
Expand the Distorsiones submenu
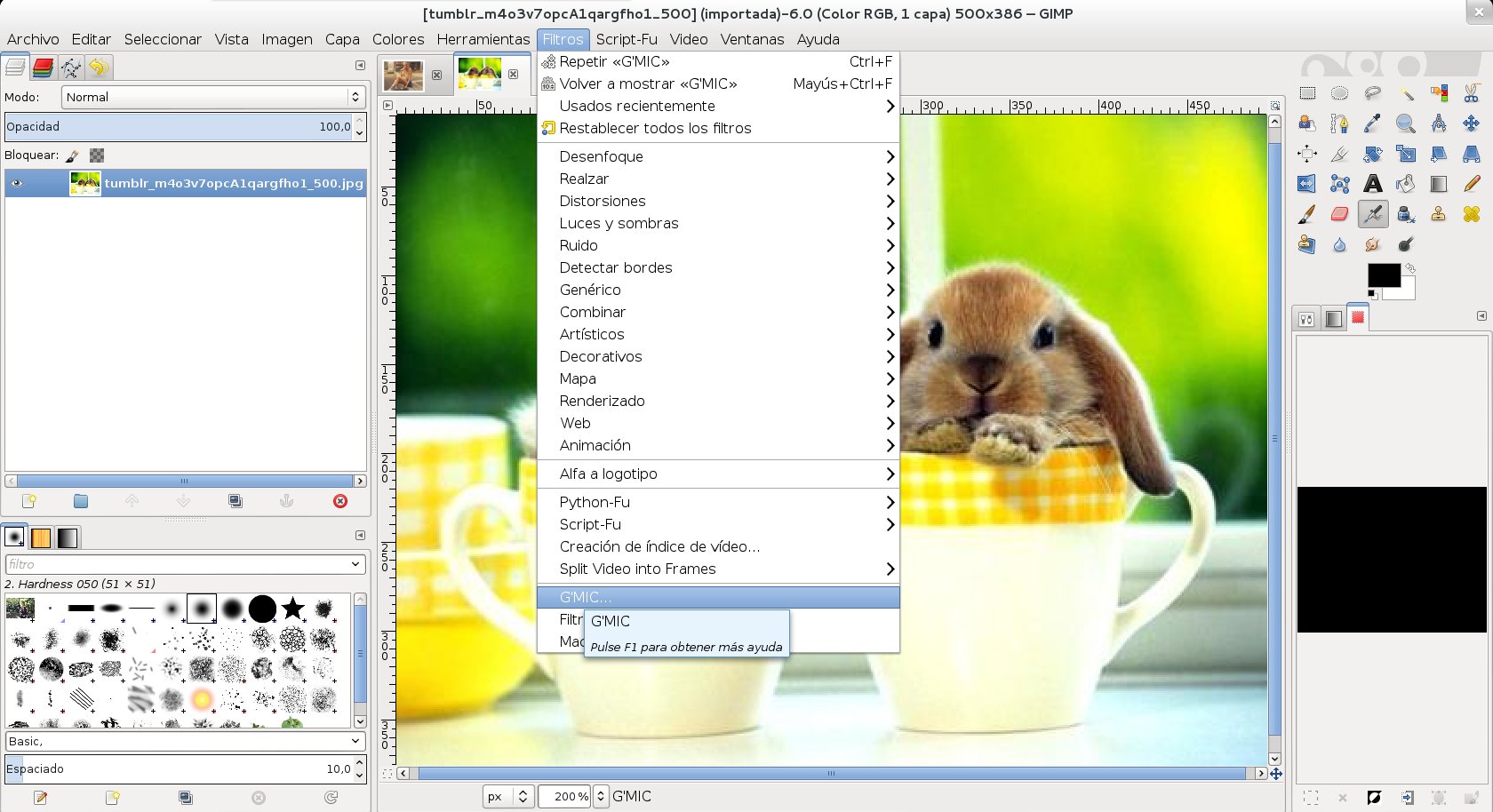click(718, 201)
